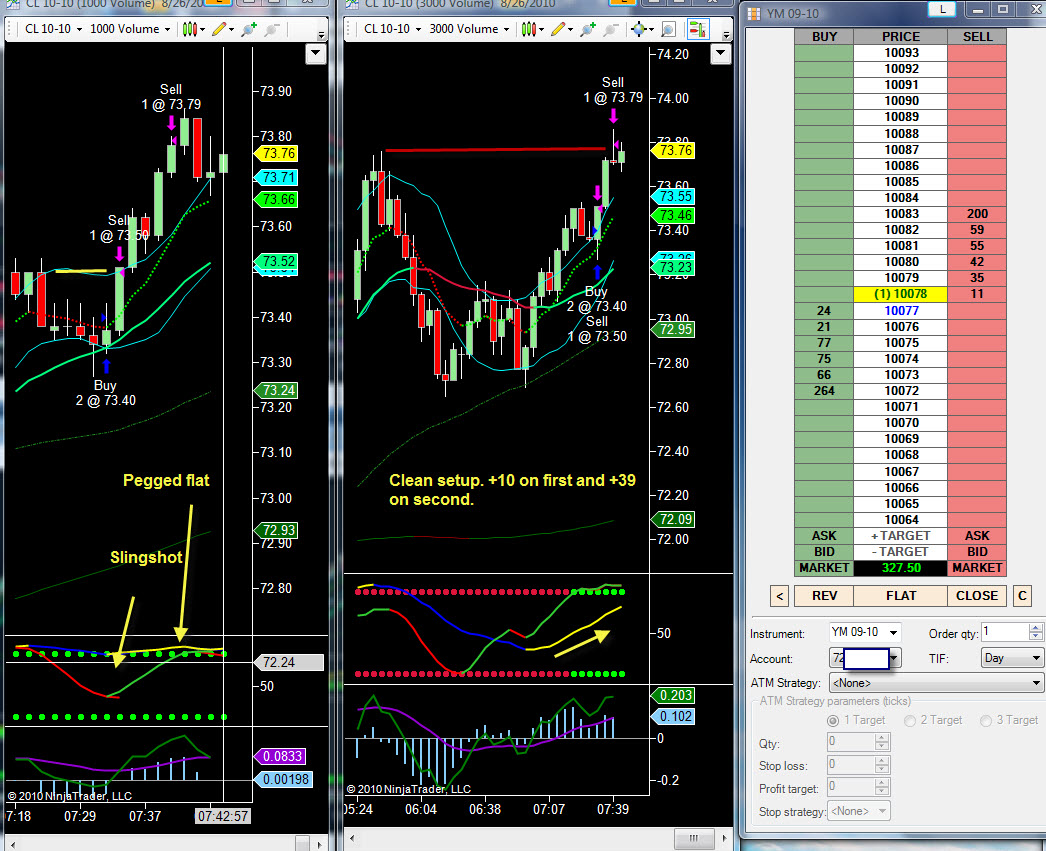Screen dimensions: 1046x851
Task: Click the FLAT button
Action: coord(901,596)
